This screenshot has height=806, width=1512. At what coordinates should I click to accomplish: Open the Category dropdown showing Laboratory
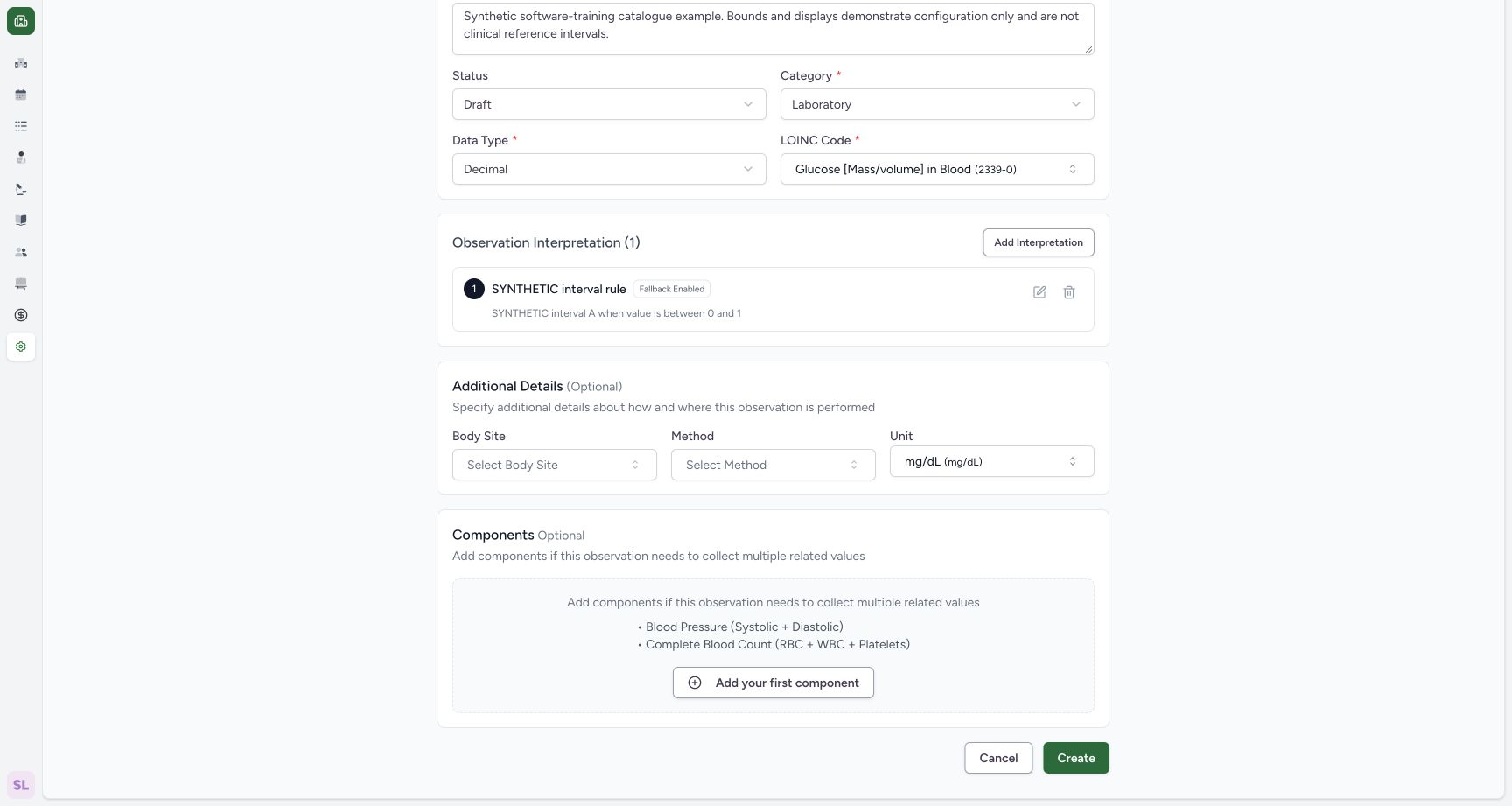pyautogui.click(x=937, y=104)
